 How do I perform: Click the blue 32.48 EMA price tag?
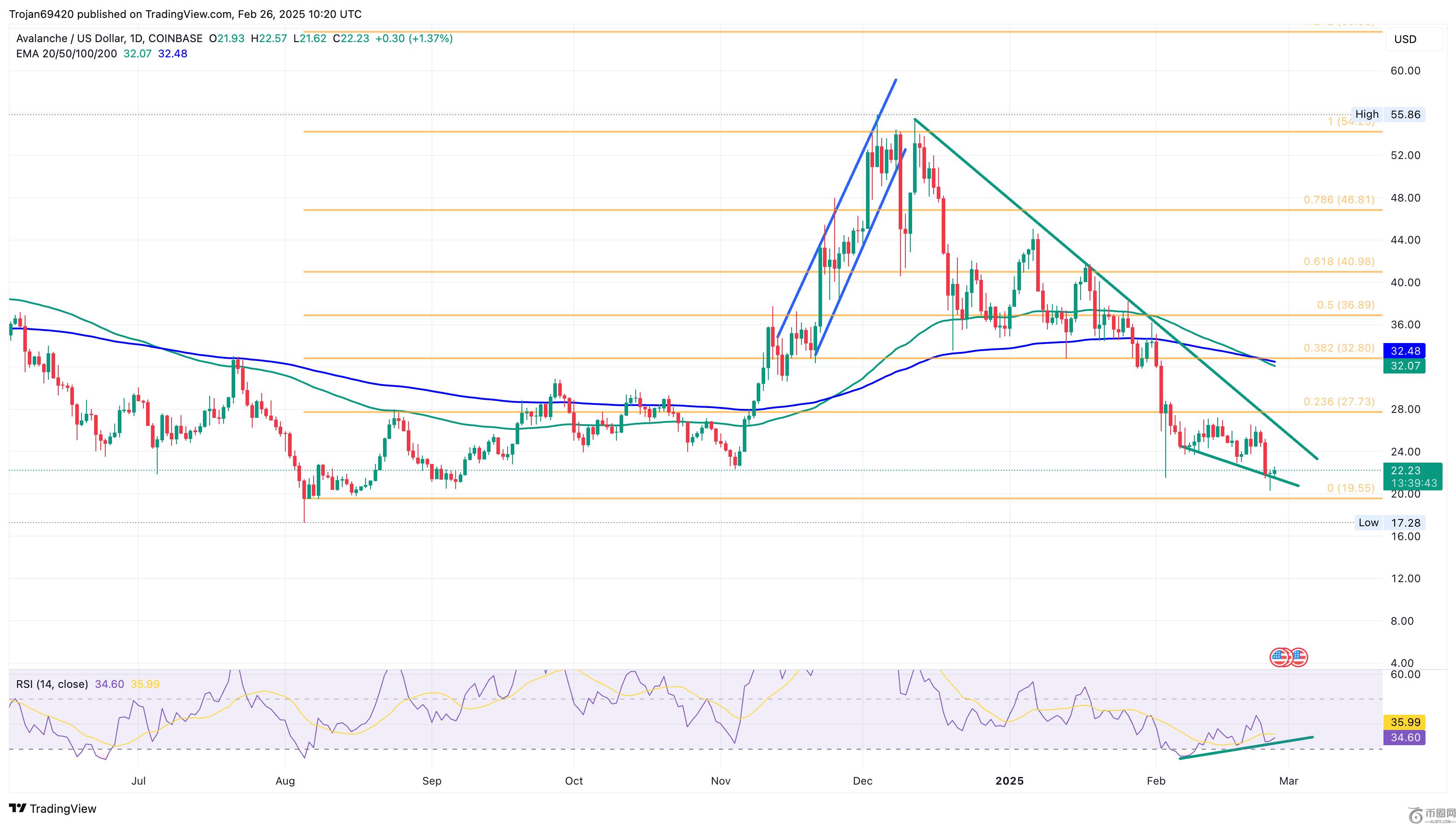1405,351
